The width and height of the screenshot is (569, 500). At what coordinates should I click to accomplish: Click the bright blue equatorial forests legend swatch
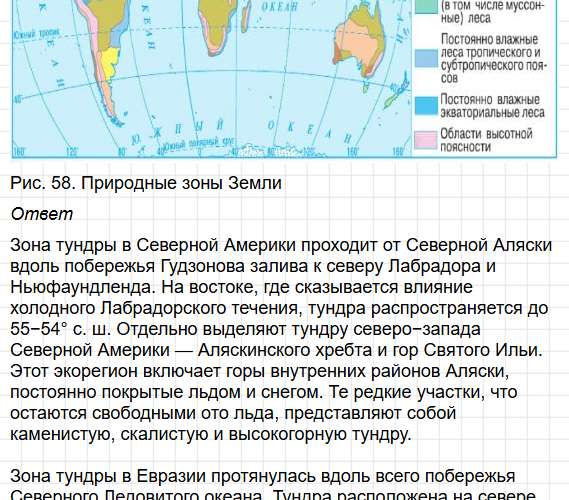point(426,106)
